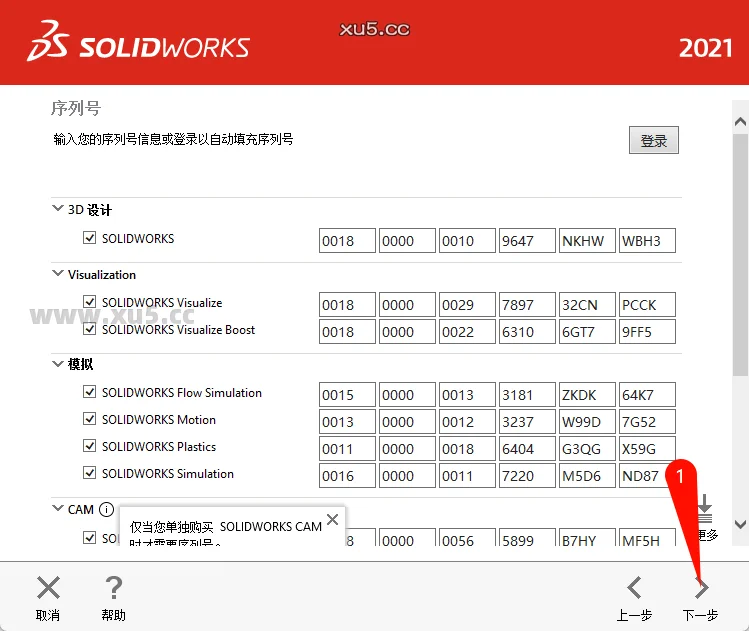Go back with the previous step arrow

tap(634, 588)
